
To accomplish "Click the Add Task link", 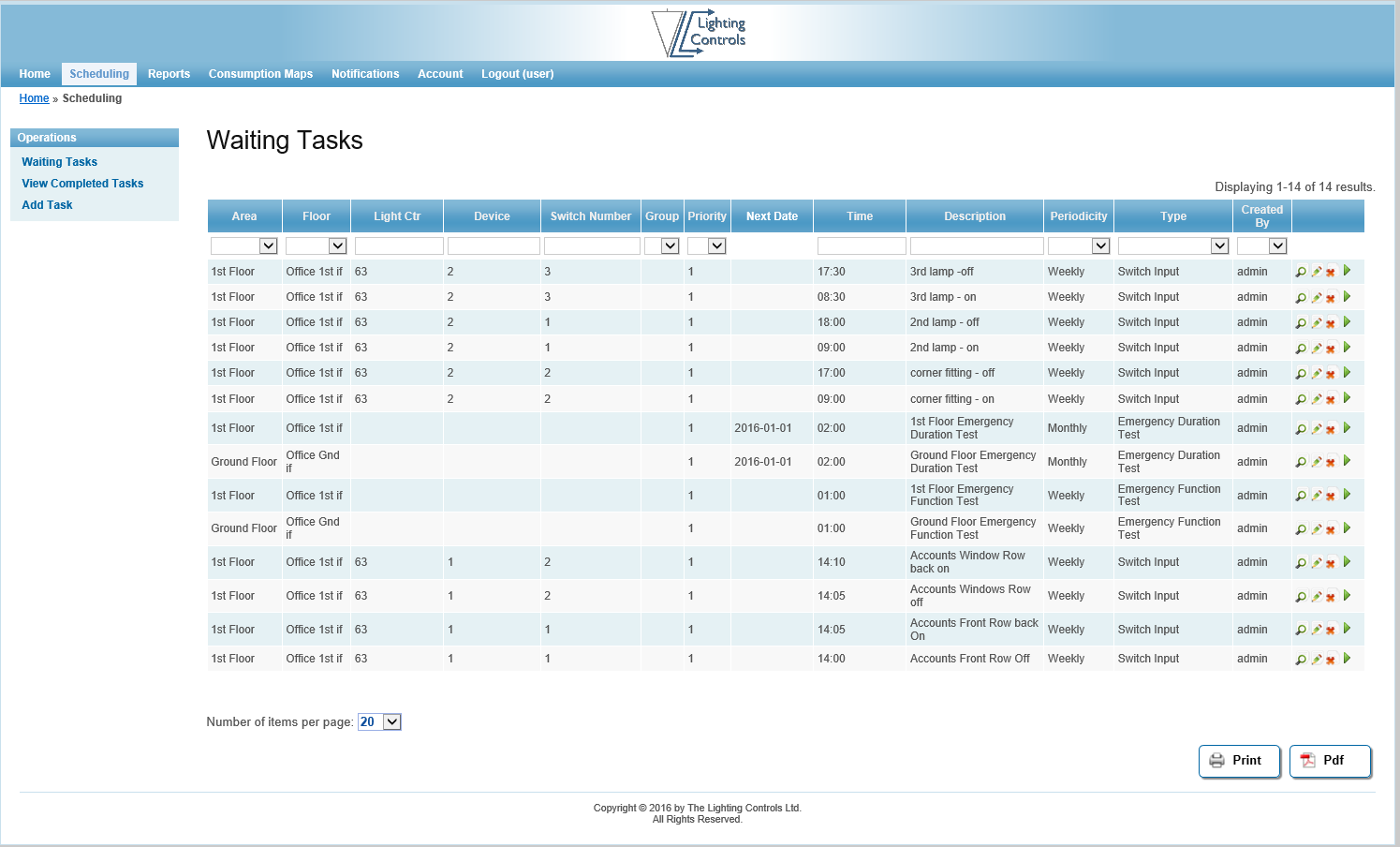I will pos(47,205).
